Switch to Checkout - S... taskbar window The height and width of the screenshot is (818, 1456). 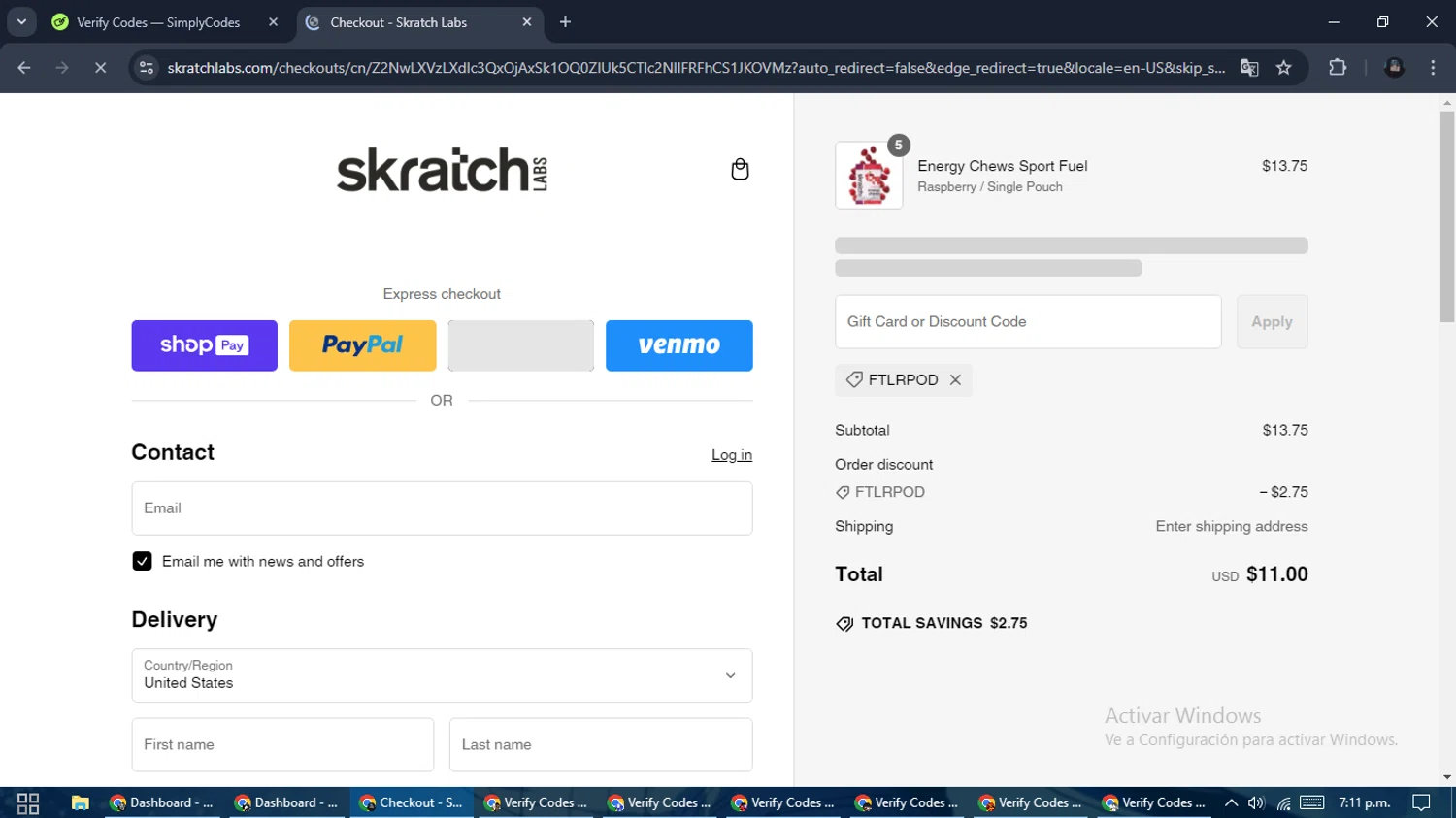(x=412, y=802)
